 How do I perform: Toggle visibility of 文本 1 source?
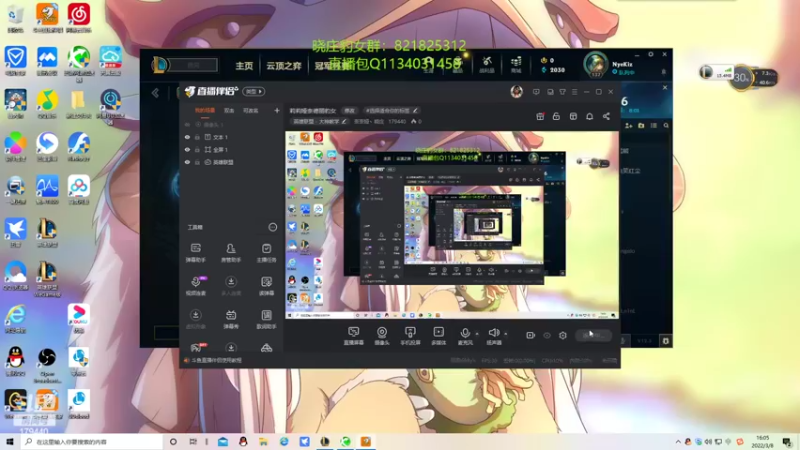pos(187,137)
